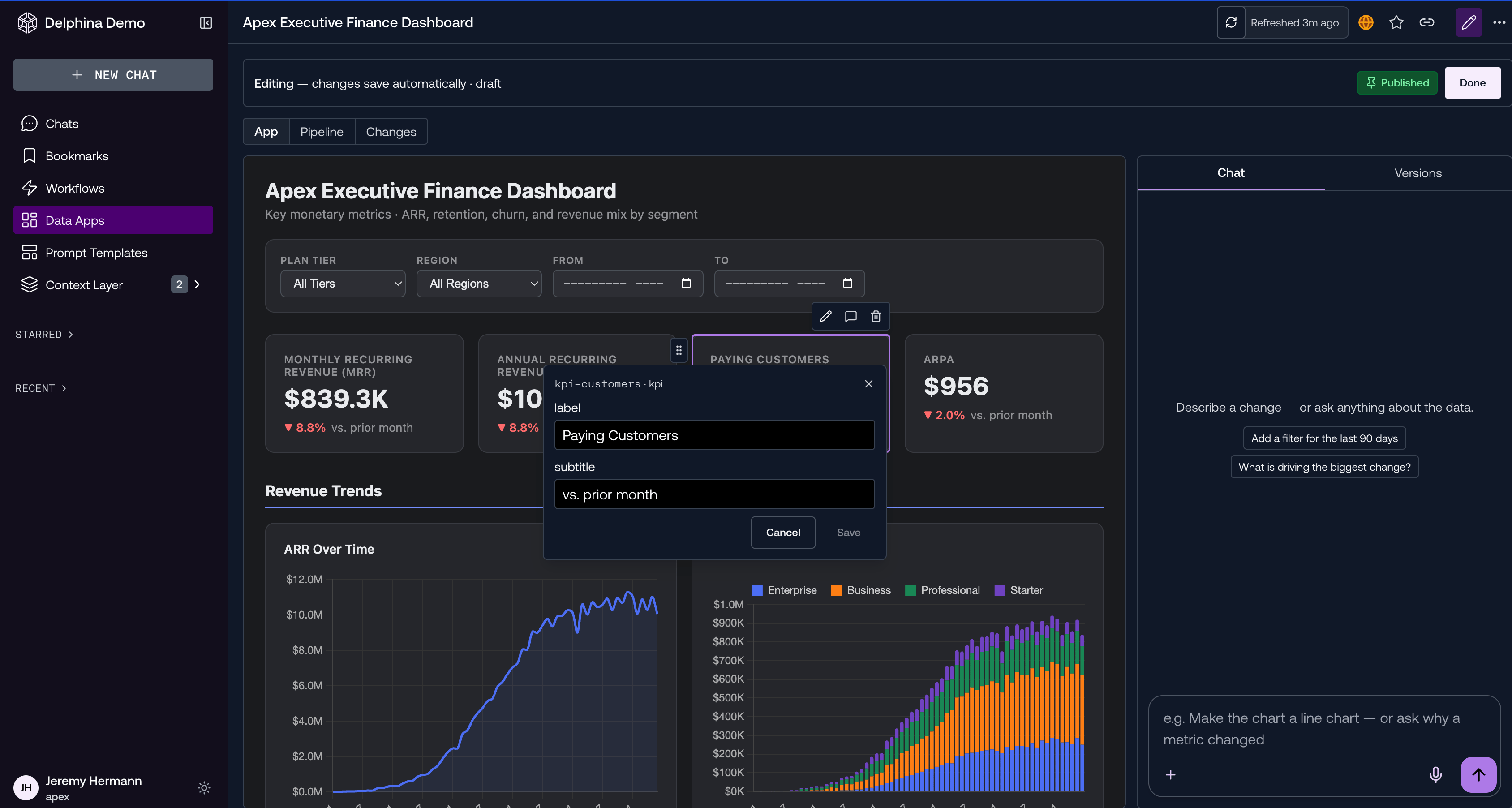The image size is (1512, 808).
Task: Open the All Tiers plan dropdown
Action: (x=343, y=284)
